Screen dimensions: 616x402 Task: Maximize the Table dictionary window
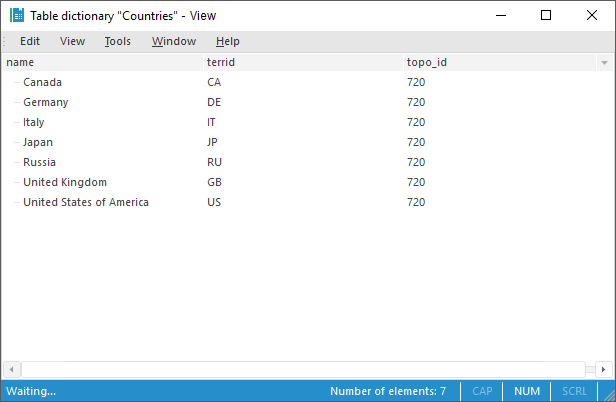546,15
